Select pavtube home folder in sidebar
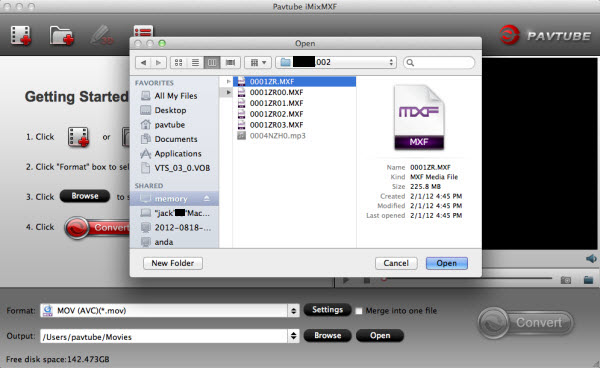 (x=170, y=125)
